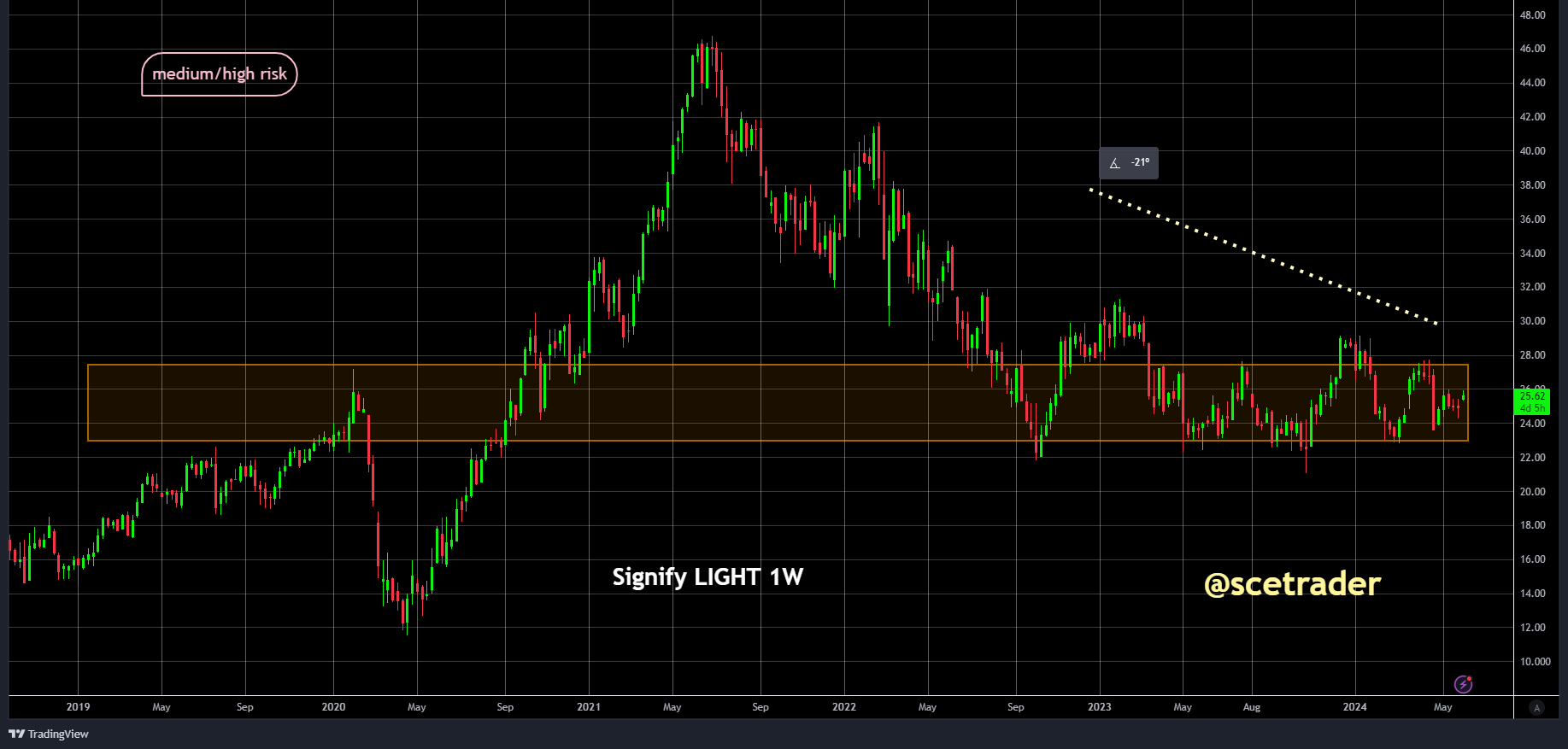This screenshot has width=1568, height=749.
Task: Open the TradingView logo link
Action: click(49, 734)
